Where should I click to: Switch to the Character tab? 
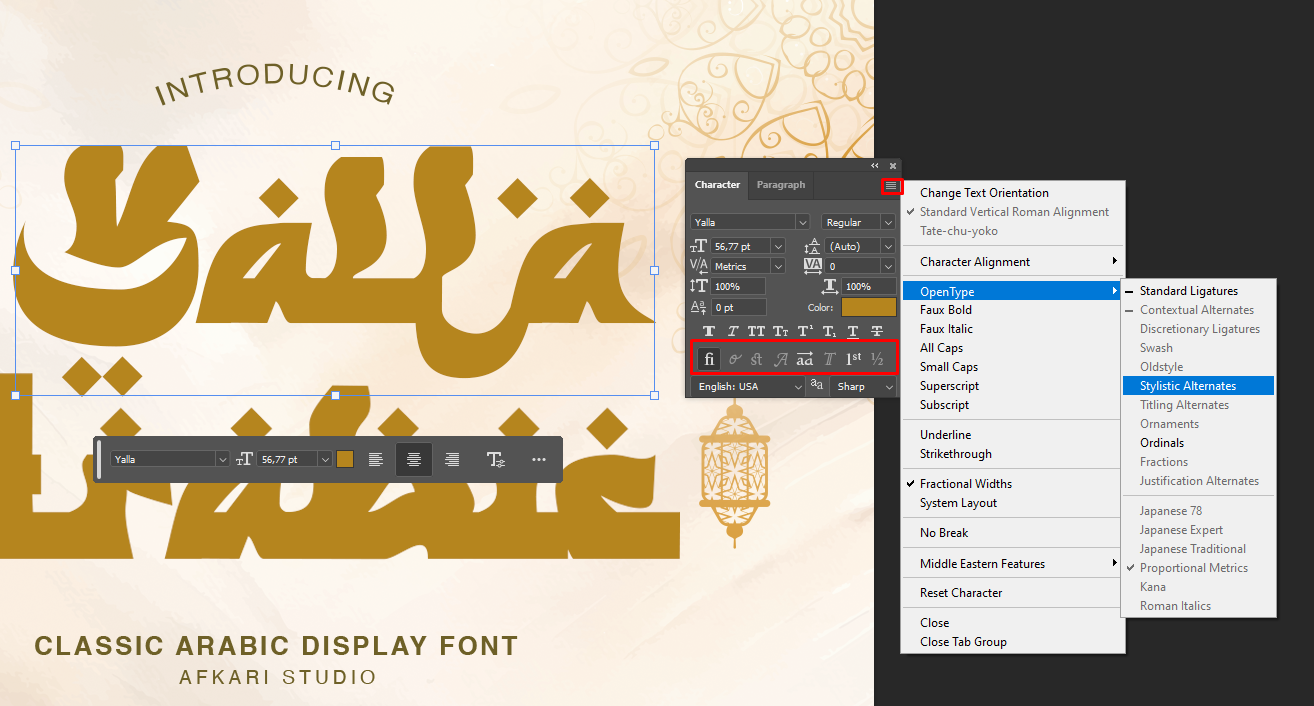pyautogui.click(x=717, y=185)
